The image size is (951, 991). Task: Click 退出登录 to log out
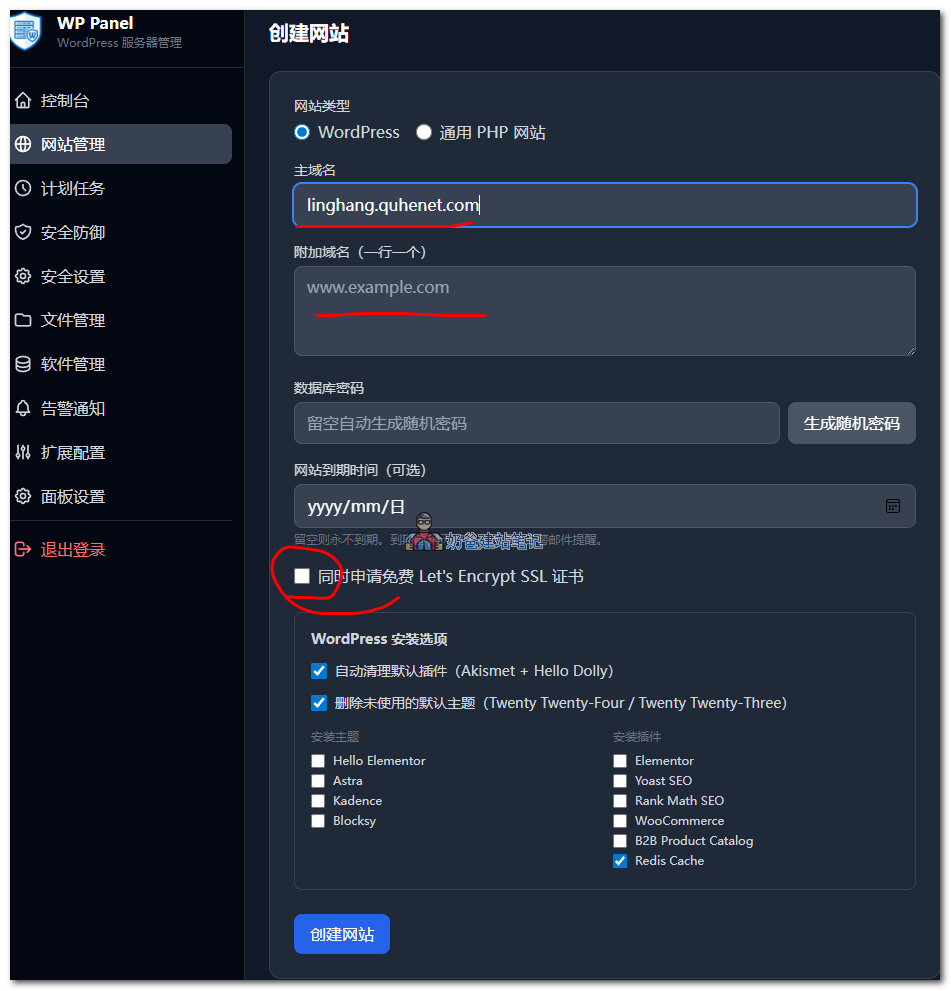pyautogui.click(x=121, y=549)
